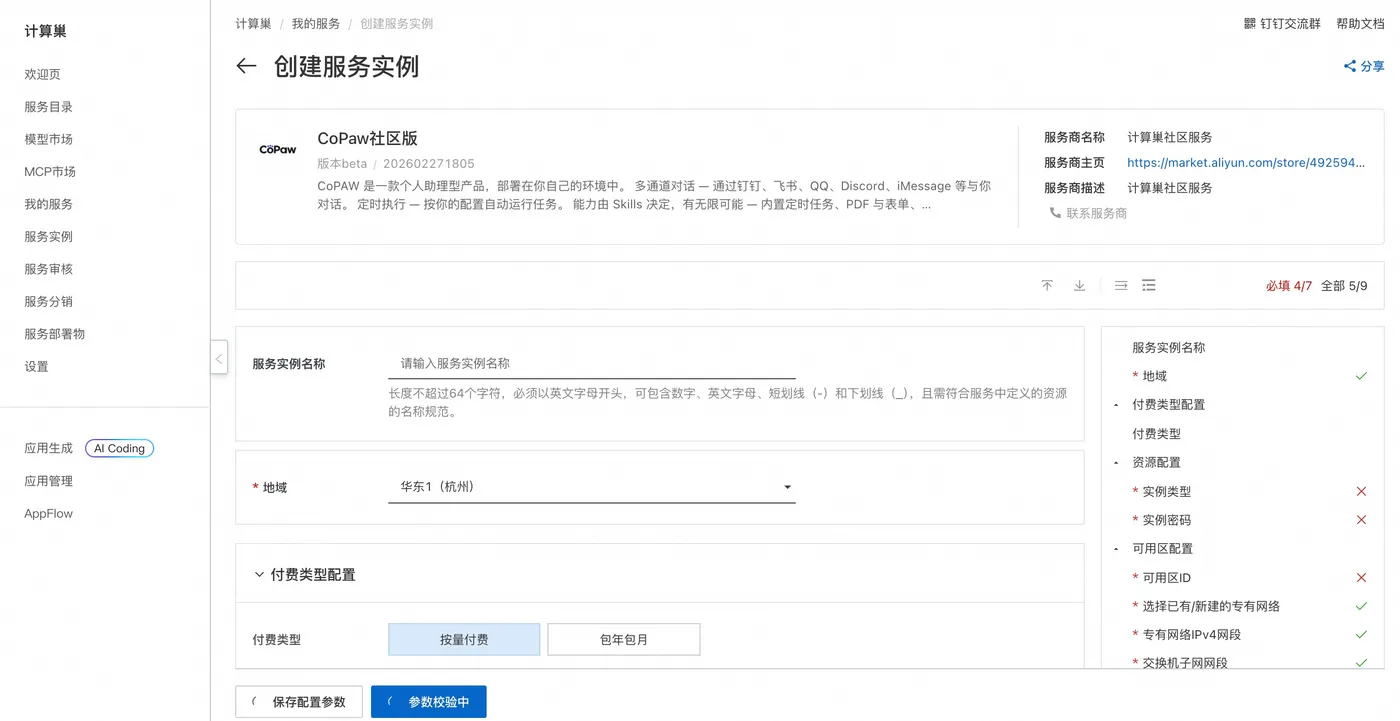Open the 地域 dropdown showing 华东1（杭州）

(x=592, y=487)
